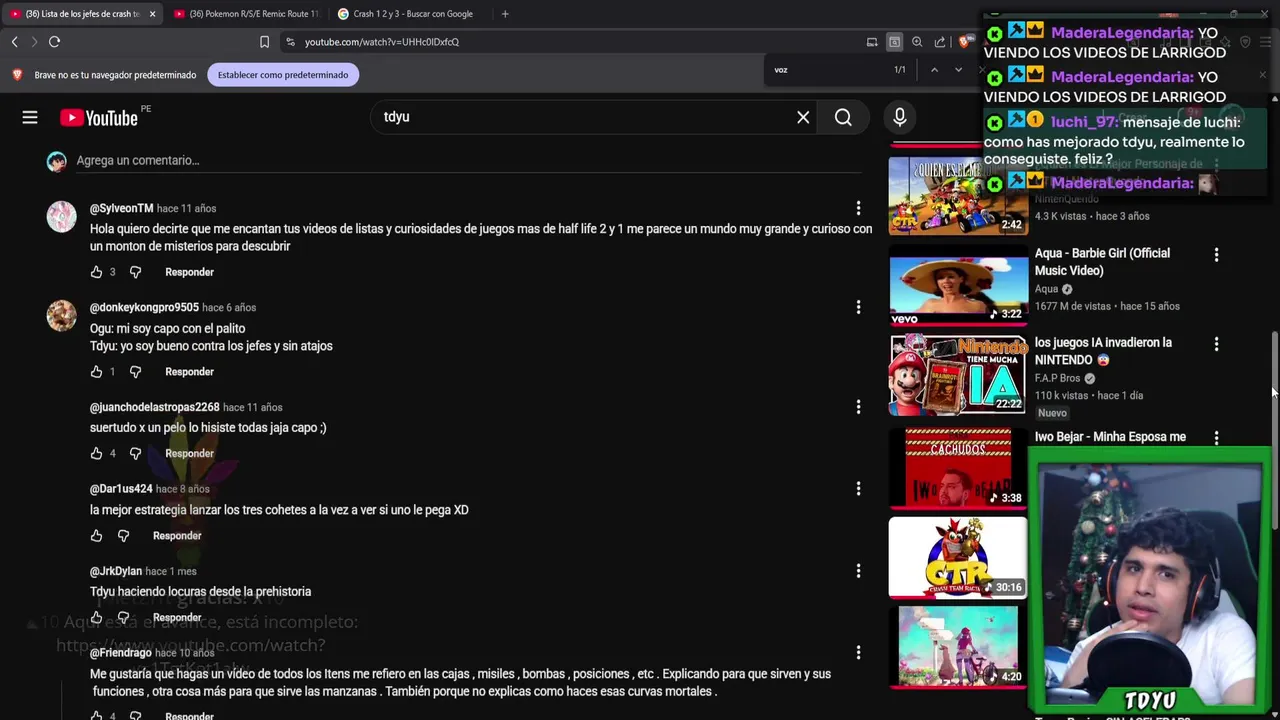Viewport: 1280px width, 720px height.
Task: Go to the YouTube home logo
Action: click(x=98, y=117)
